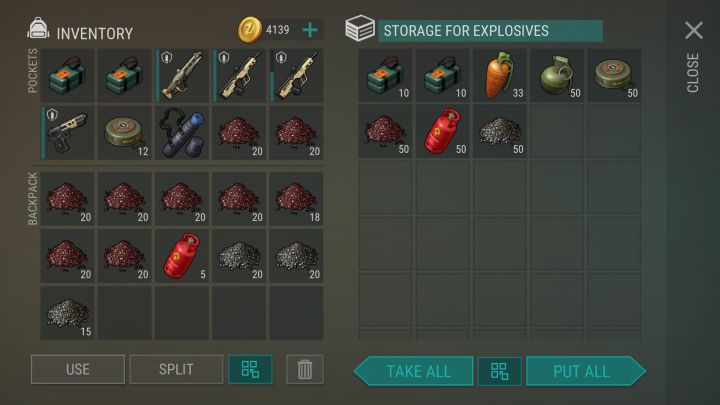Select the frag grenade stack in storage
This screenshot has height=405, width=720.
(557, 75)
